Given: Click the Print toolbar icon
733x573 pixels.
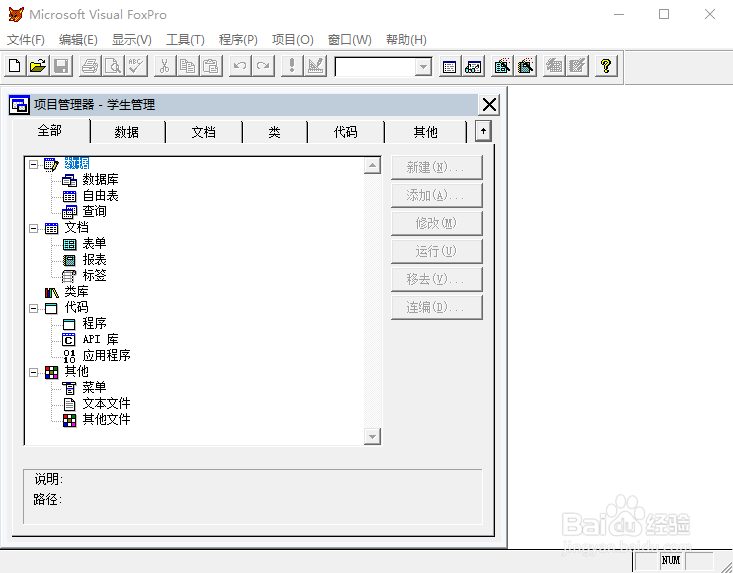Looking at the screenshot, I should 90,66.
